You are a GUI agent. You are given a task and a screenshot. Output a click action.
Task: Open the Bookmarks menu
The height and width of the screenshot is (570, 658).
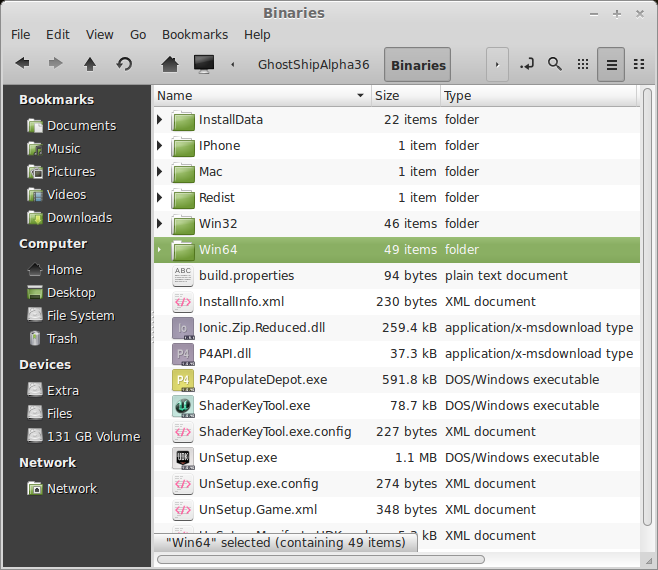tap(195, 34)
